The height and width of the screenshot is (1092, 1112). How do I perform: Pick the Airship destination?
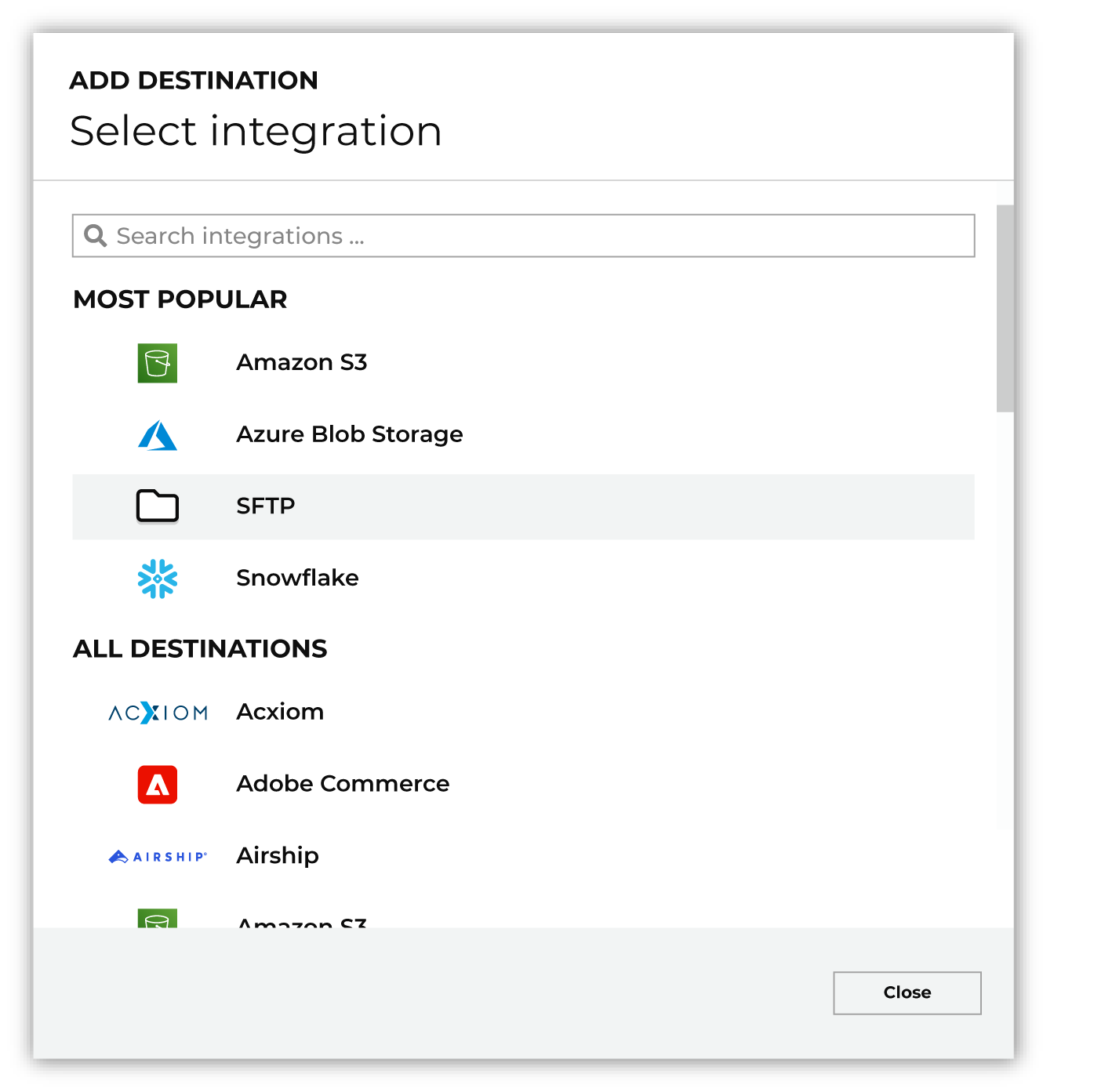[x=523, y=857]
